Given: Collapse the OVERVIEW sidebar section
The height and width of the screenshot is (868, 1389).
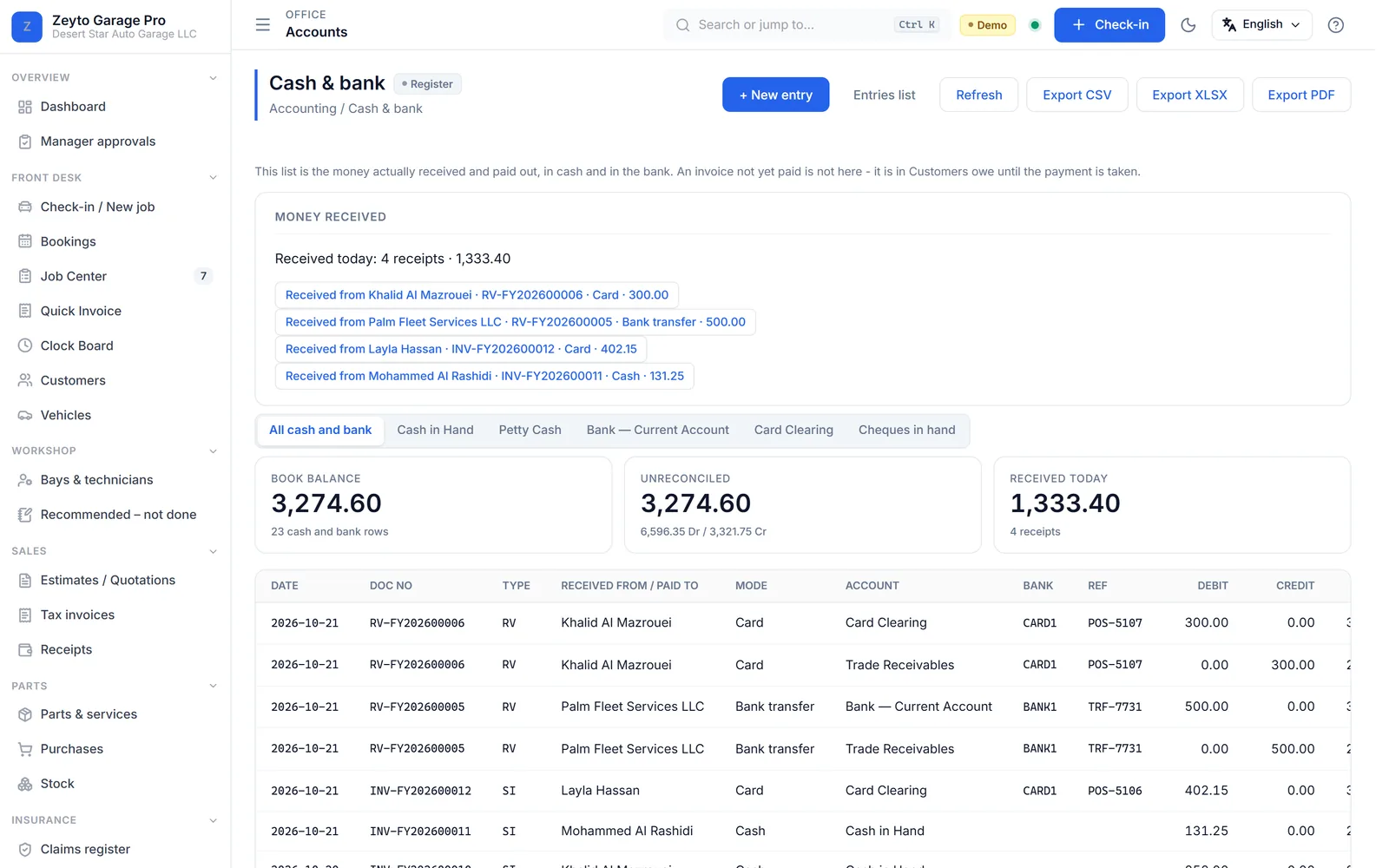Looking at the screenshot, I should point(213,78).
